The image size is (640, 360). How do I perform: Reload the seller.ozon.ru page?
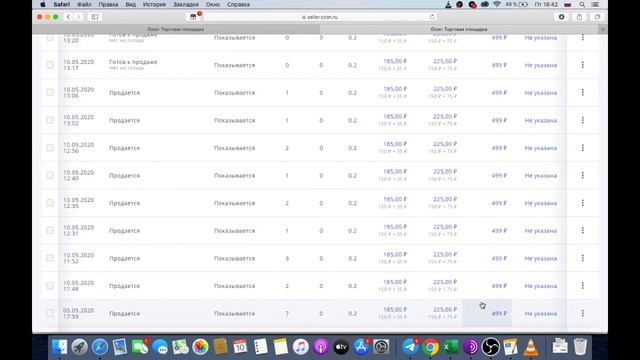coord(432,17)
